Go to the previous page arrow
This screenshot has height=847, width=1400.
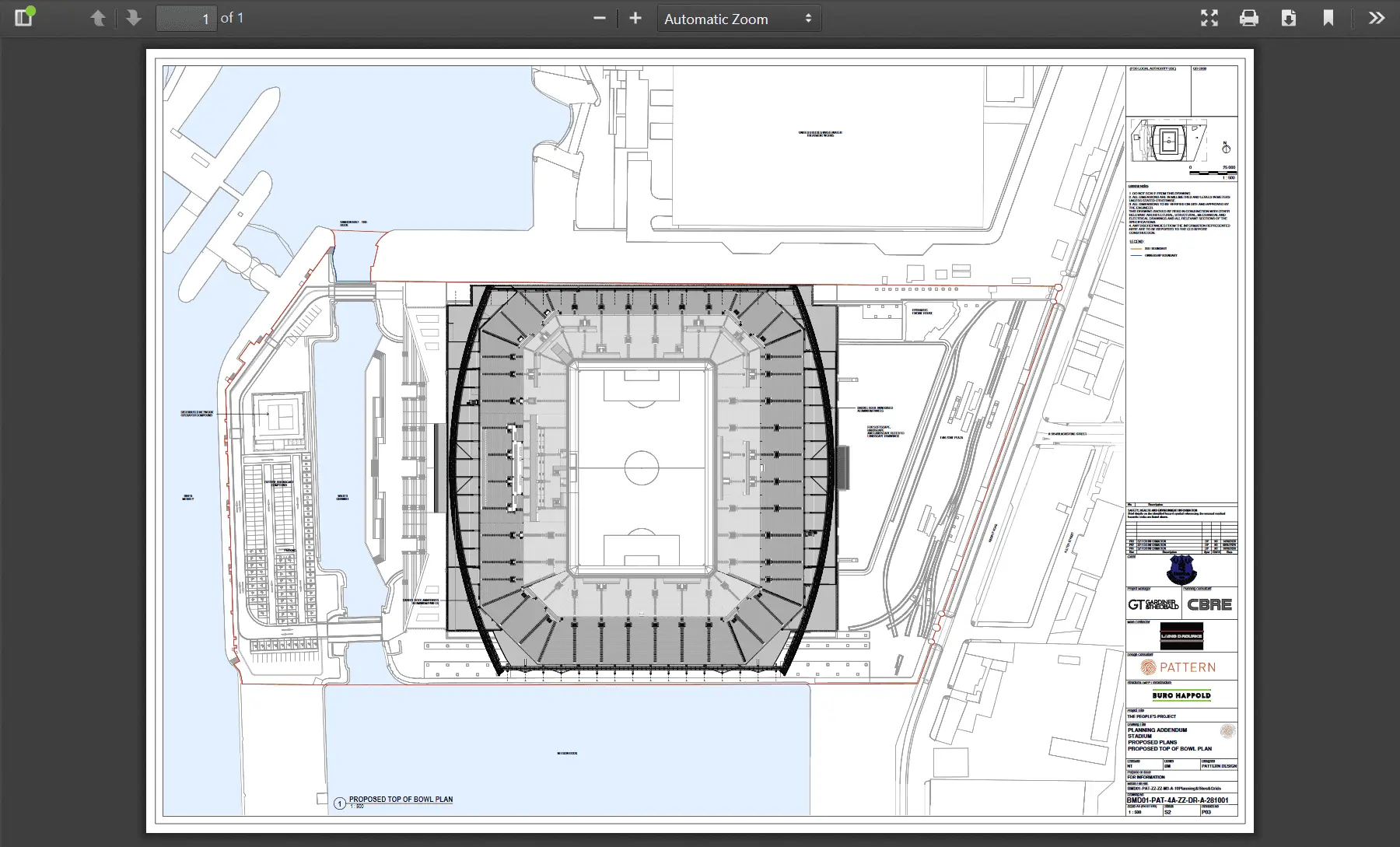click(x=97, y=18)
